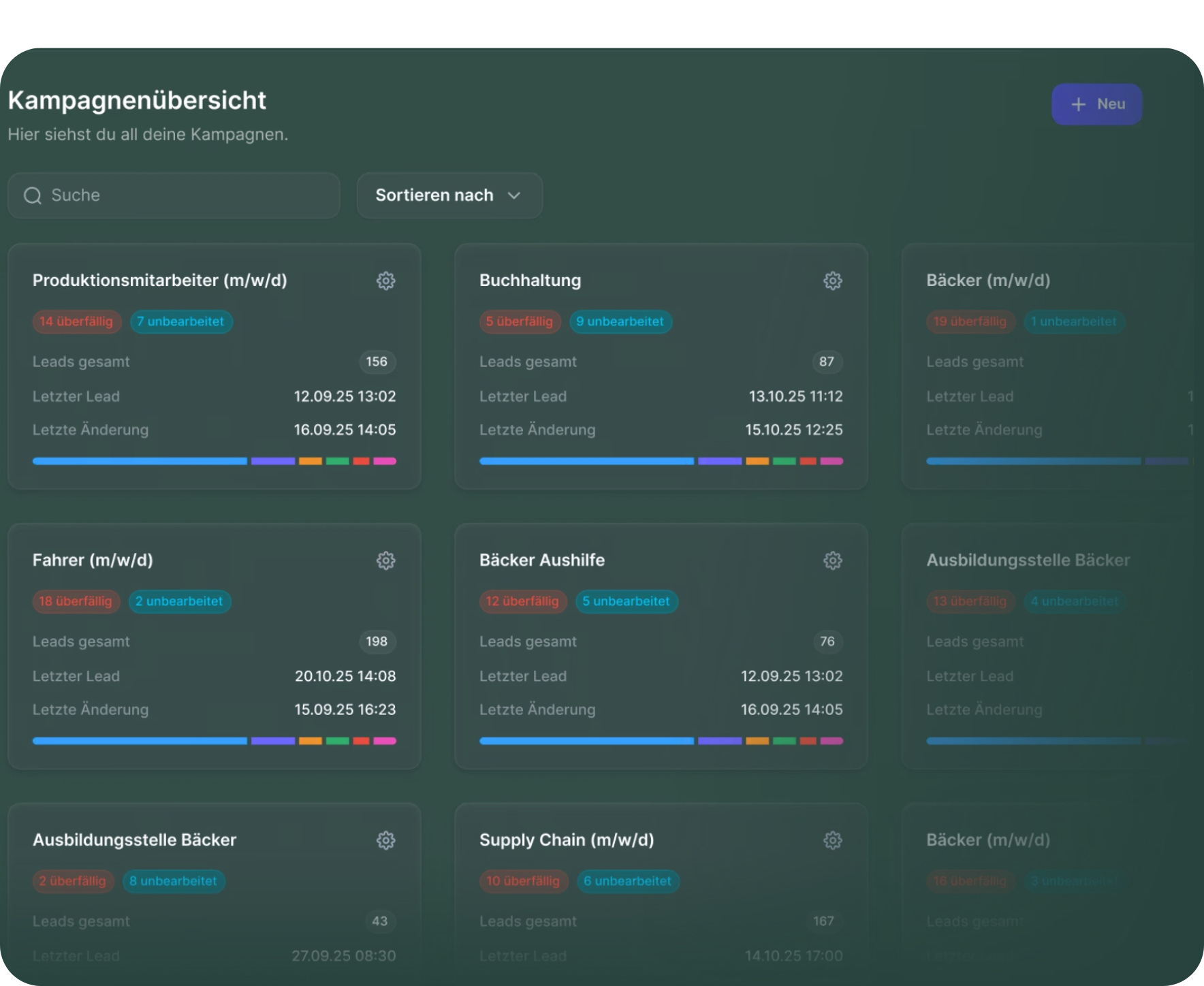This screenshot has height=986, width=1204.
Task: Click the 156 leads count badge
Action: coord(377,362)
